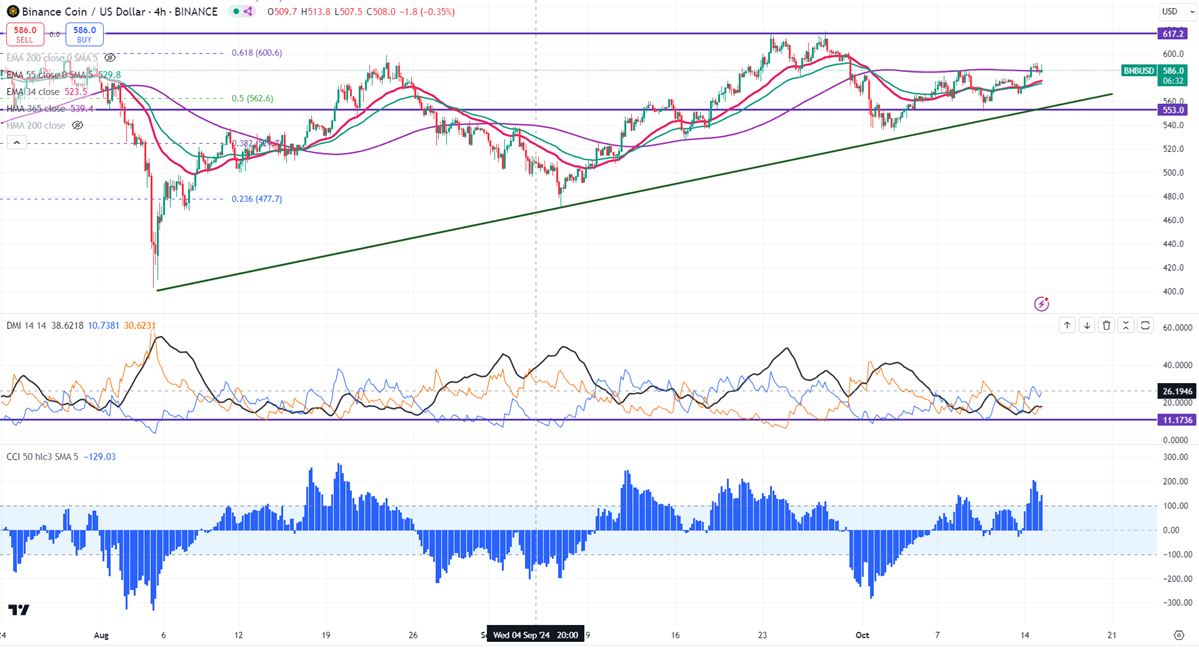Click the Binance Coin symbol logo

[x=12, y=11]
